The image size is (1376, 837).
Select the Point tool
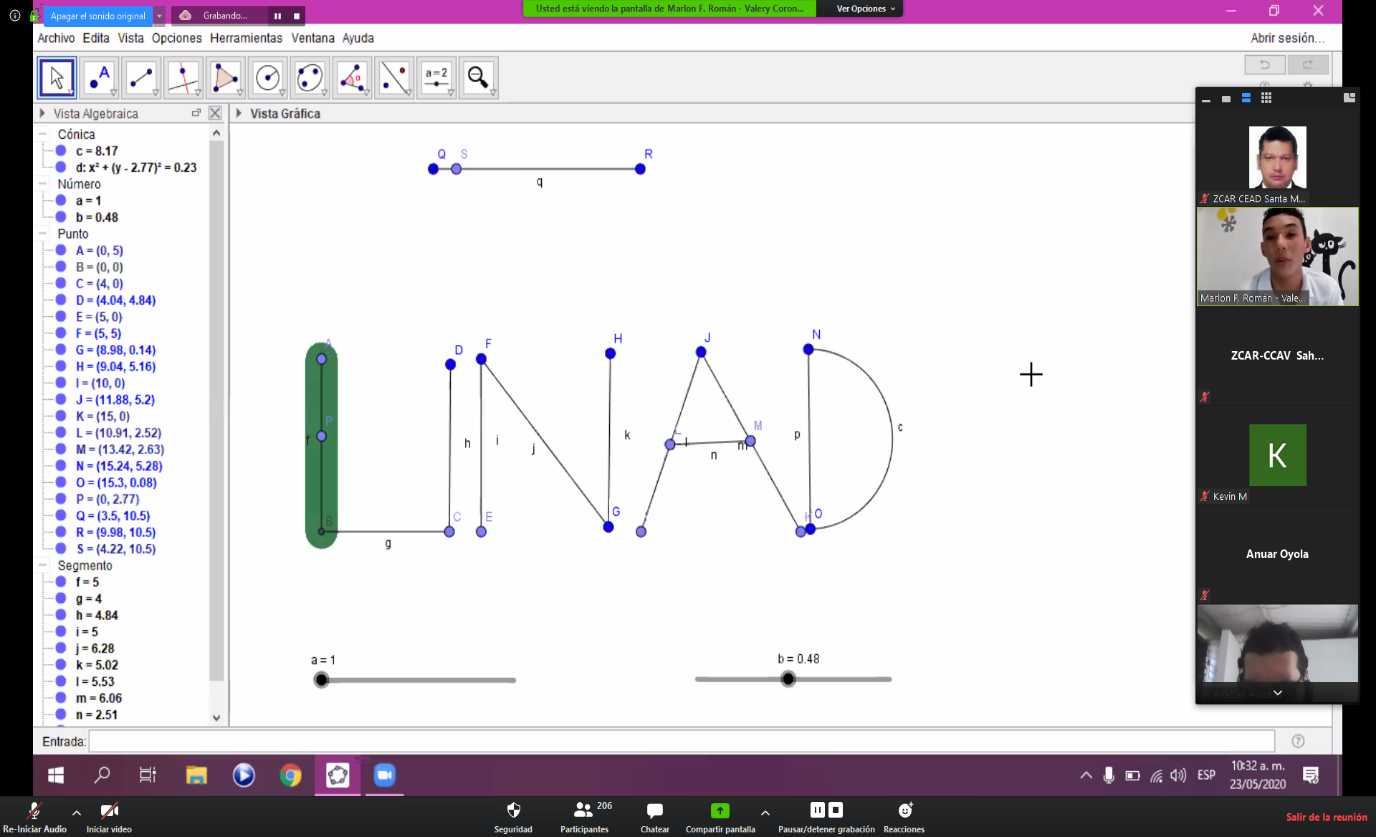coord(99,78)
